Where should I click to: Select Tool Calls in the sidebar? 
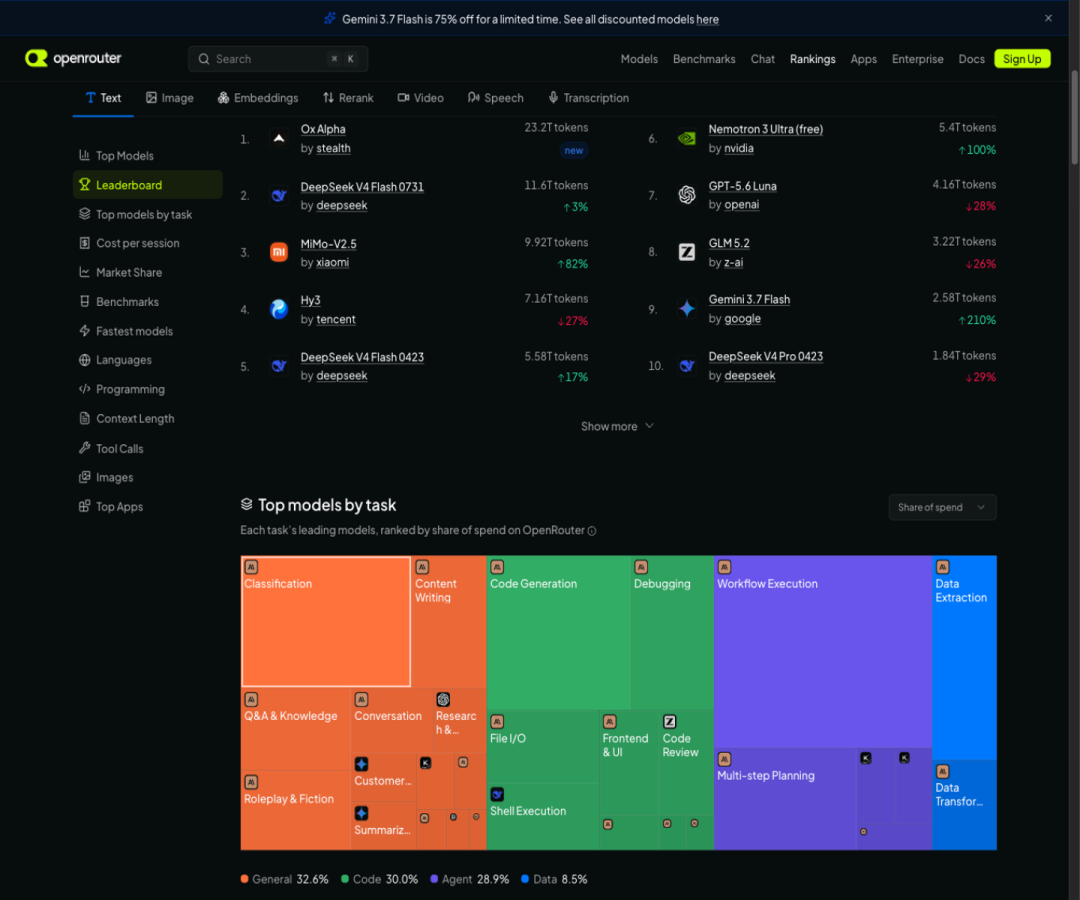[147, 448]
